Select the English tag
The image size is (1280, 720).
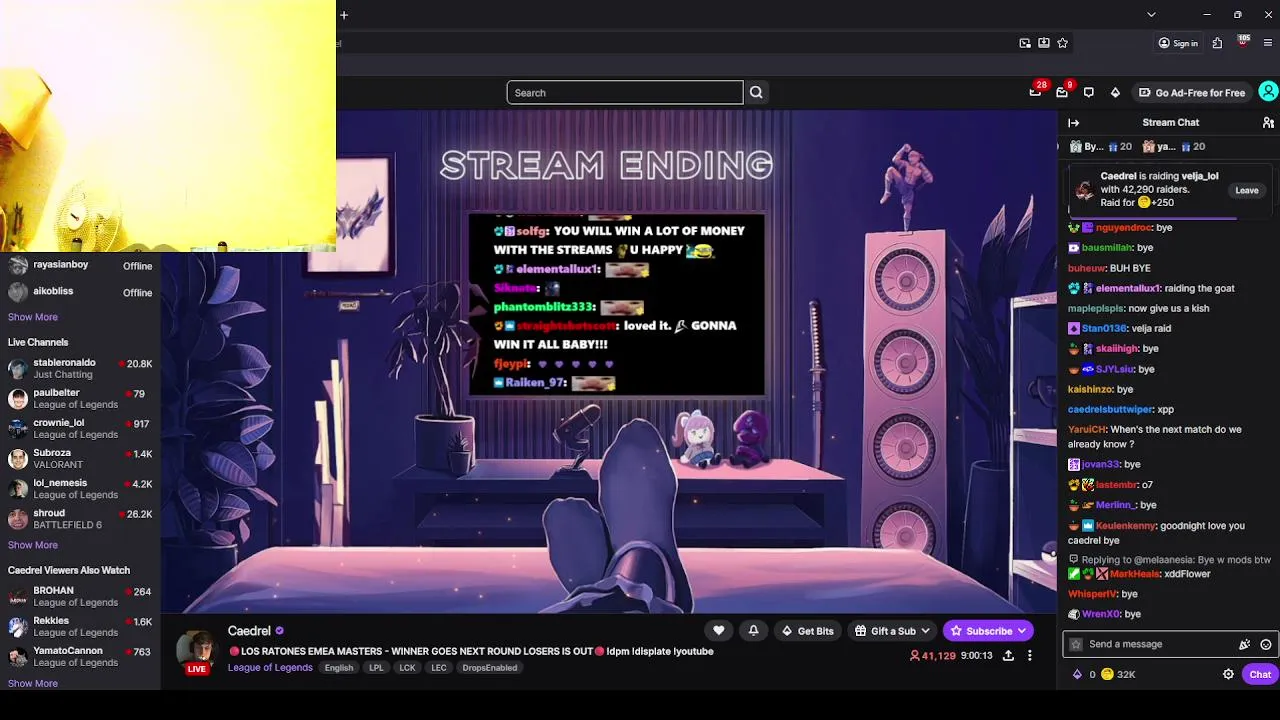point(339,668)
